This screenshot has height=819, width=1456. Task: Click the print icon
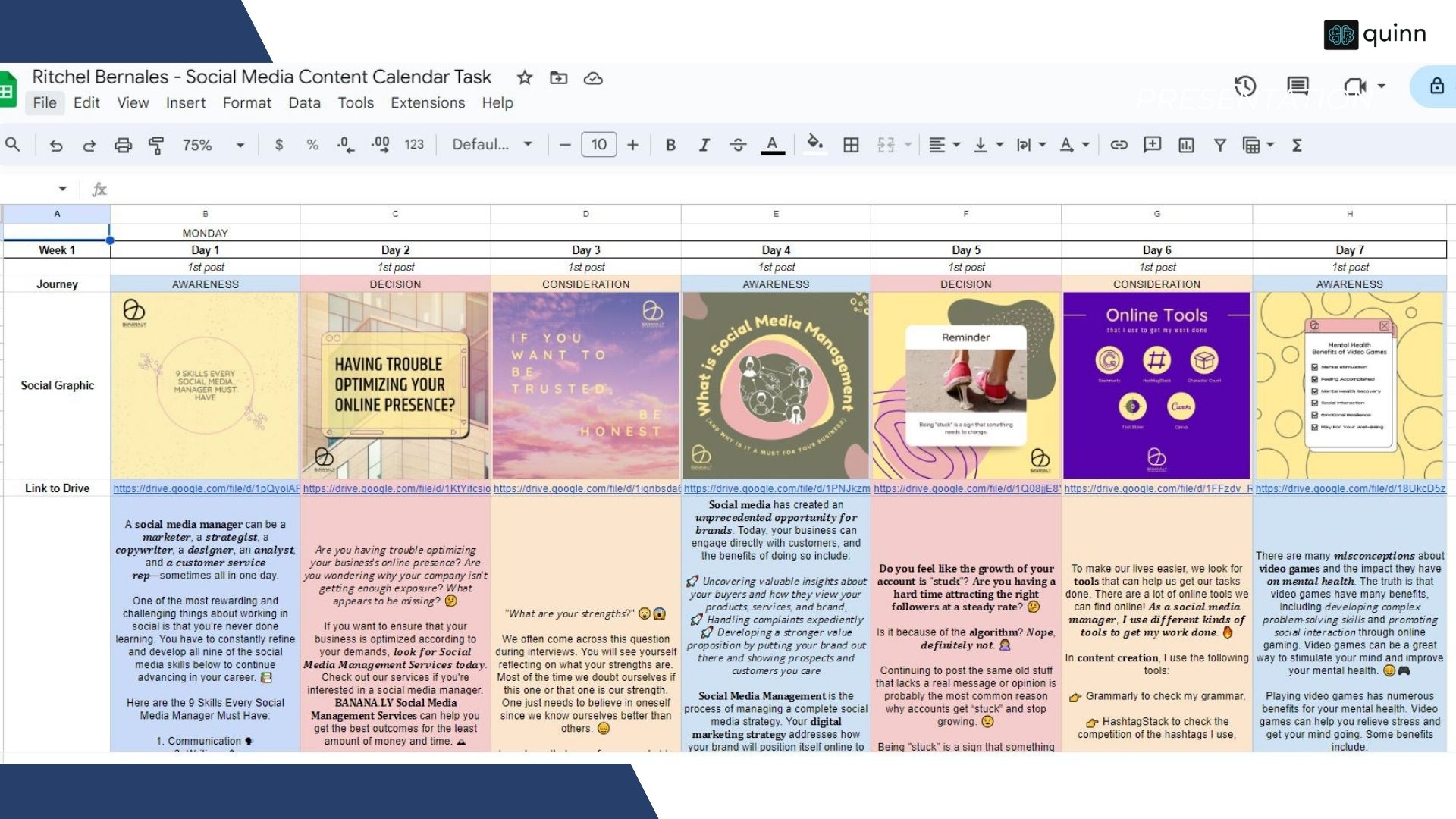click(123, 145)
